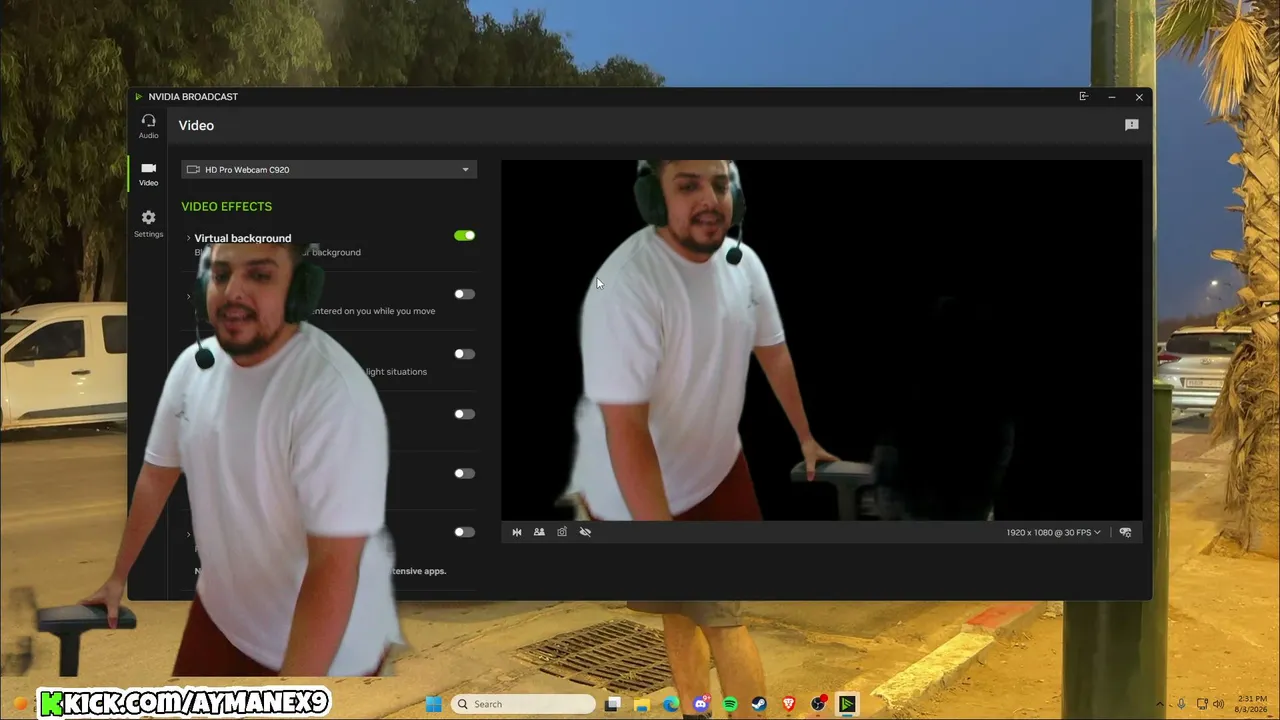Open Task View from the taskbar
Screen dimensions: 1280x720
613,704
